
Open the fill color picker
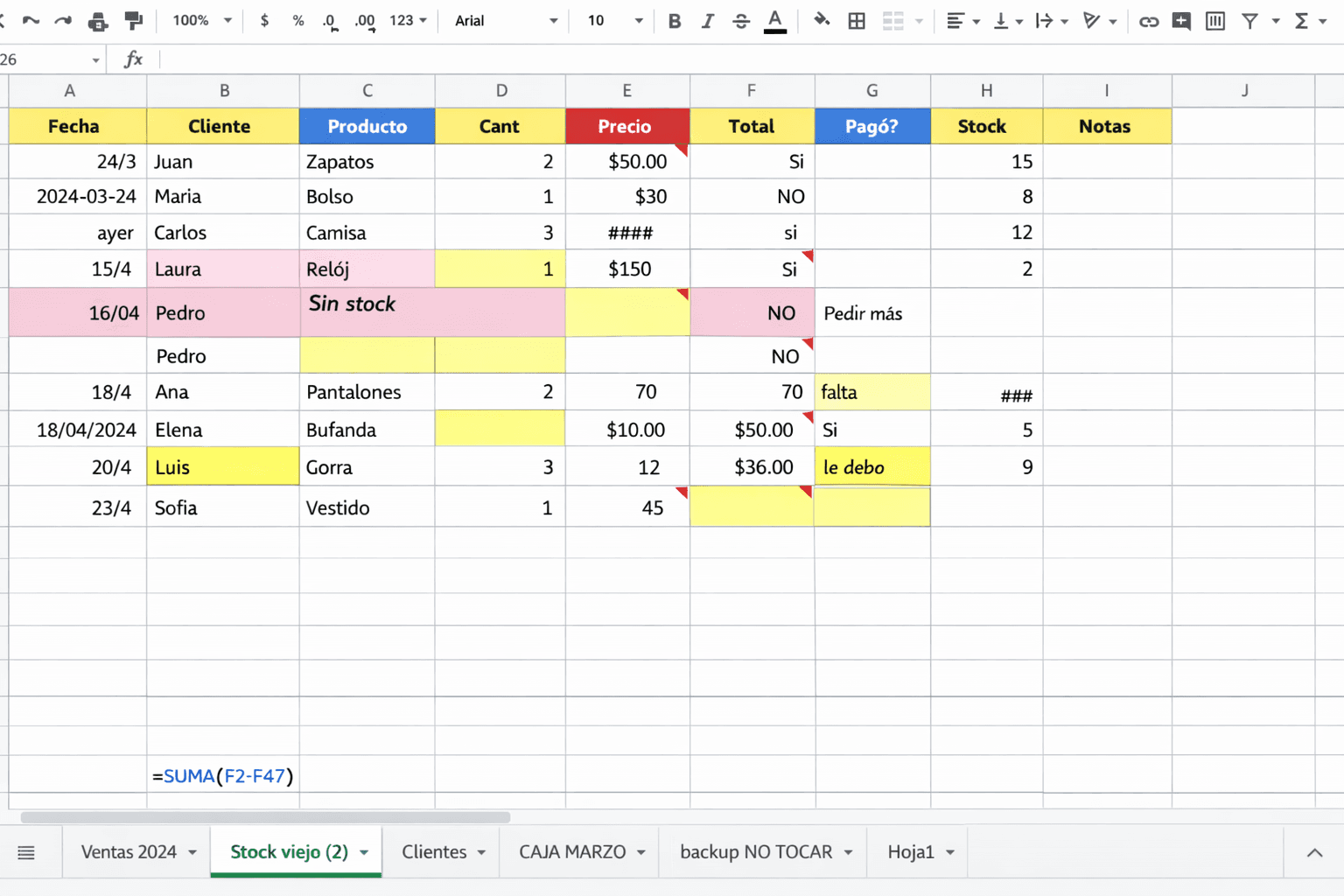[821, 21]
